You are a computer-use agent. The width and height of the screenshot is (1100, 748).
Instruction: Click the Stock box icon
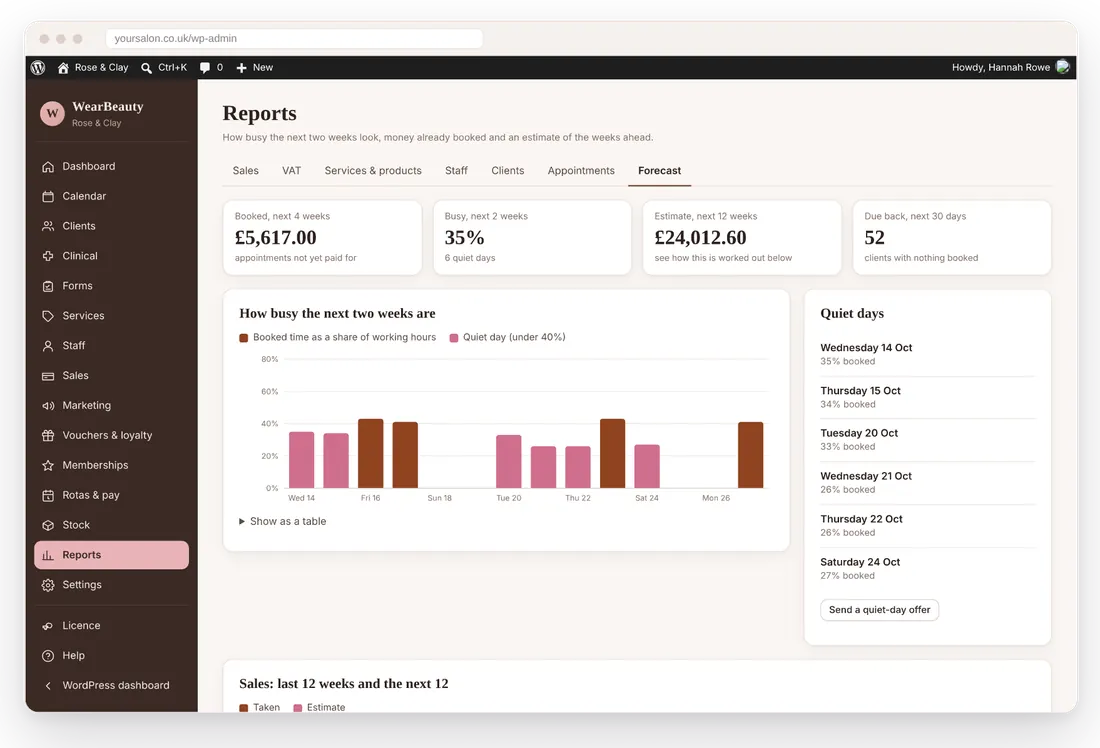coord(48,525)
